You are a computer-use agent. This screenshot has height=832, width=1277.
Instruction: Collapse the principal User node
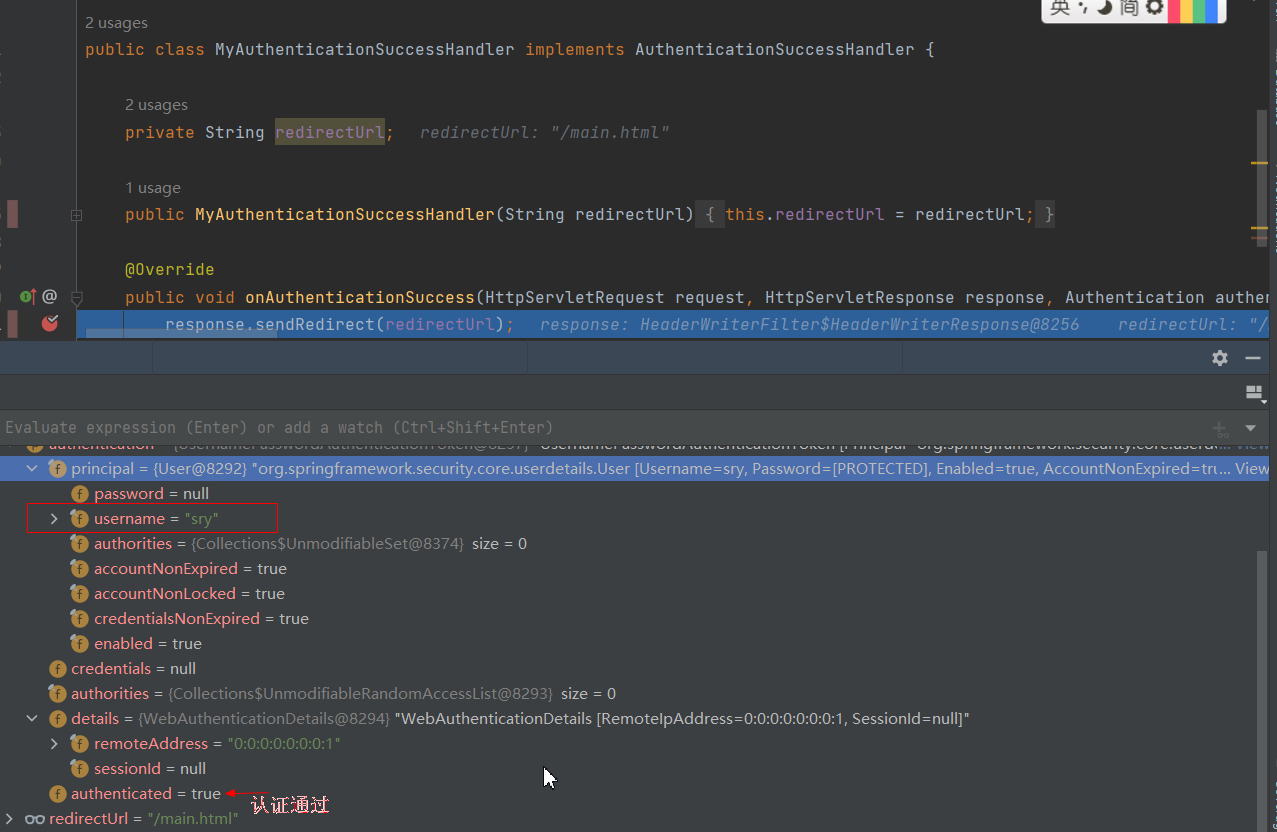pos(31,468)
